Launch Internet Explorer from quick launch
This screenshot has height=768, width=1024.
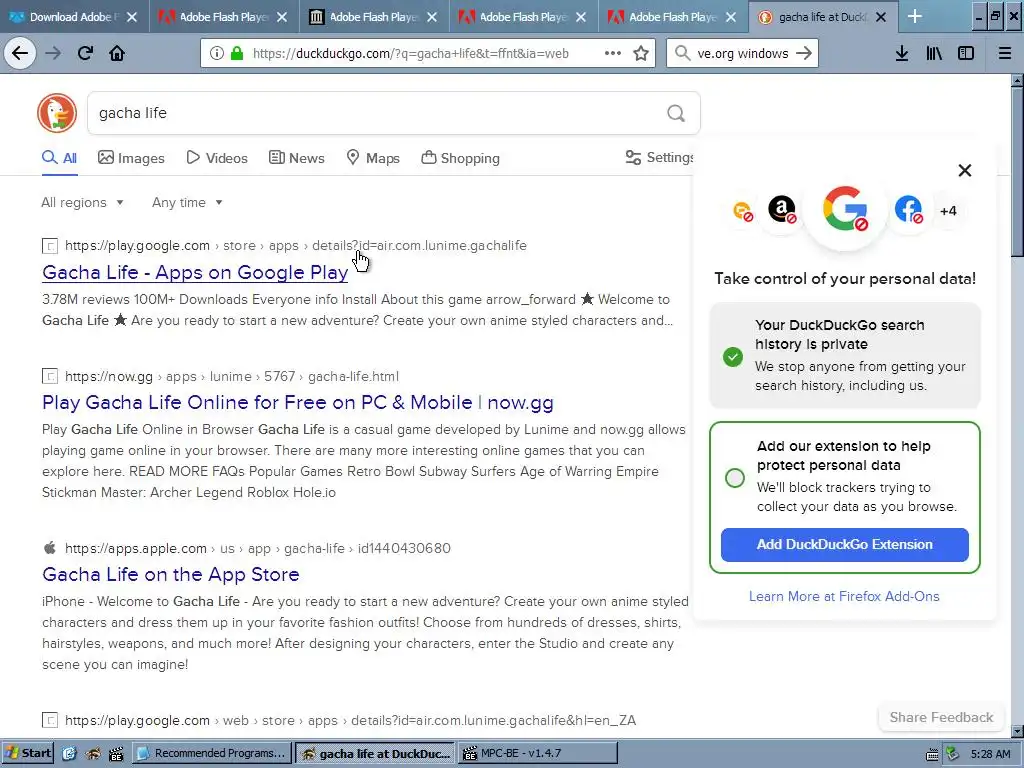(x=69, y=754)
